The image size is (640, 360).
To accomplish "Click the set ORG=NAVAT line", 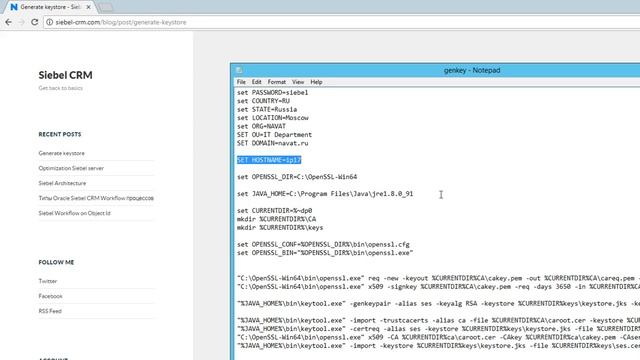I will 261,126.
